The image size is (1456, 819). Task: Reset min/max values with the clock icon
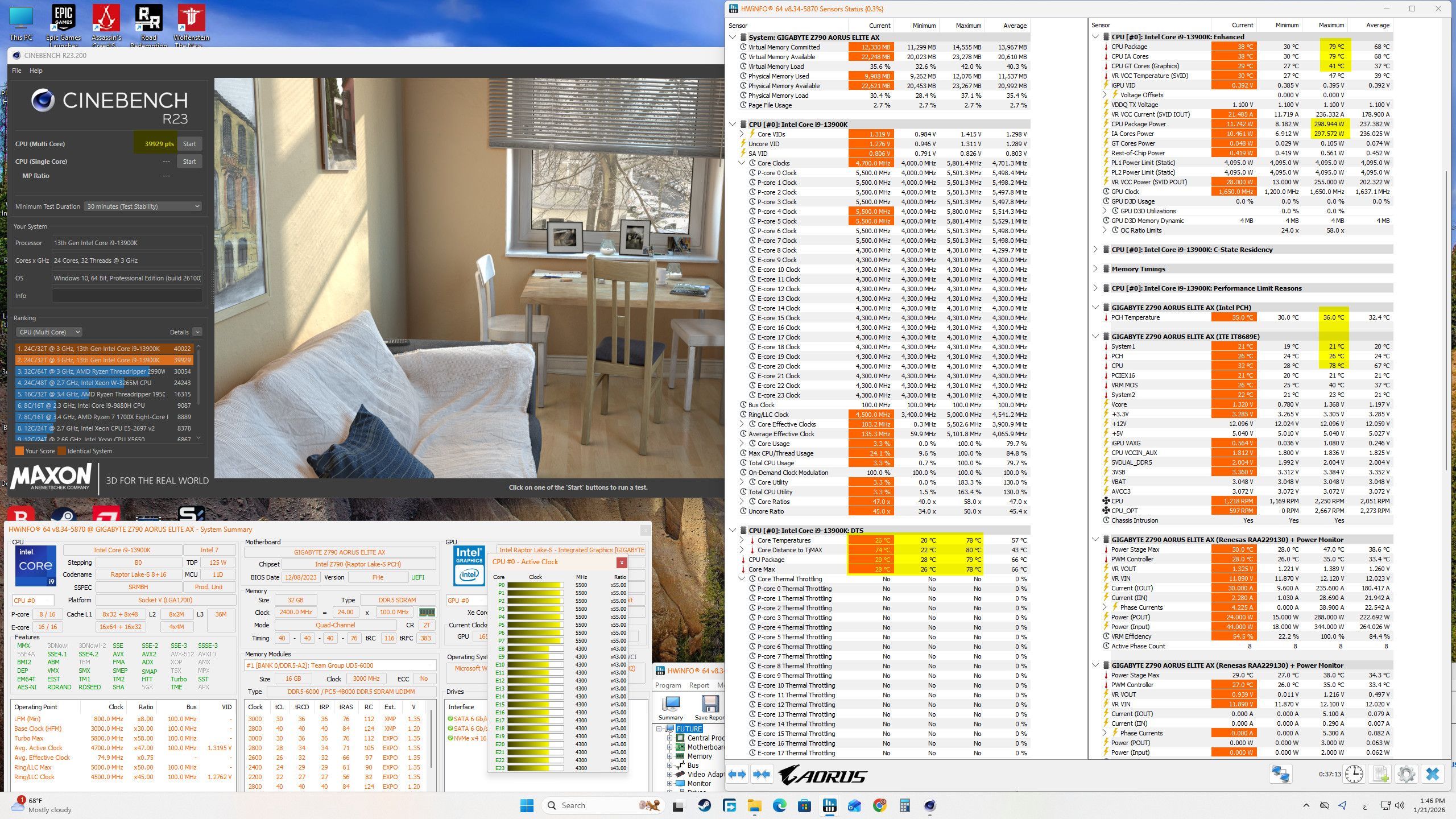[x=1354, y=774]
